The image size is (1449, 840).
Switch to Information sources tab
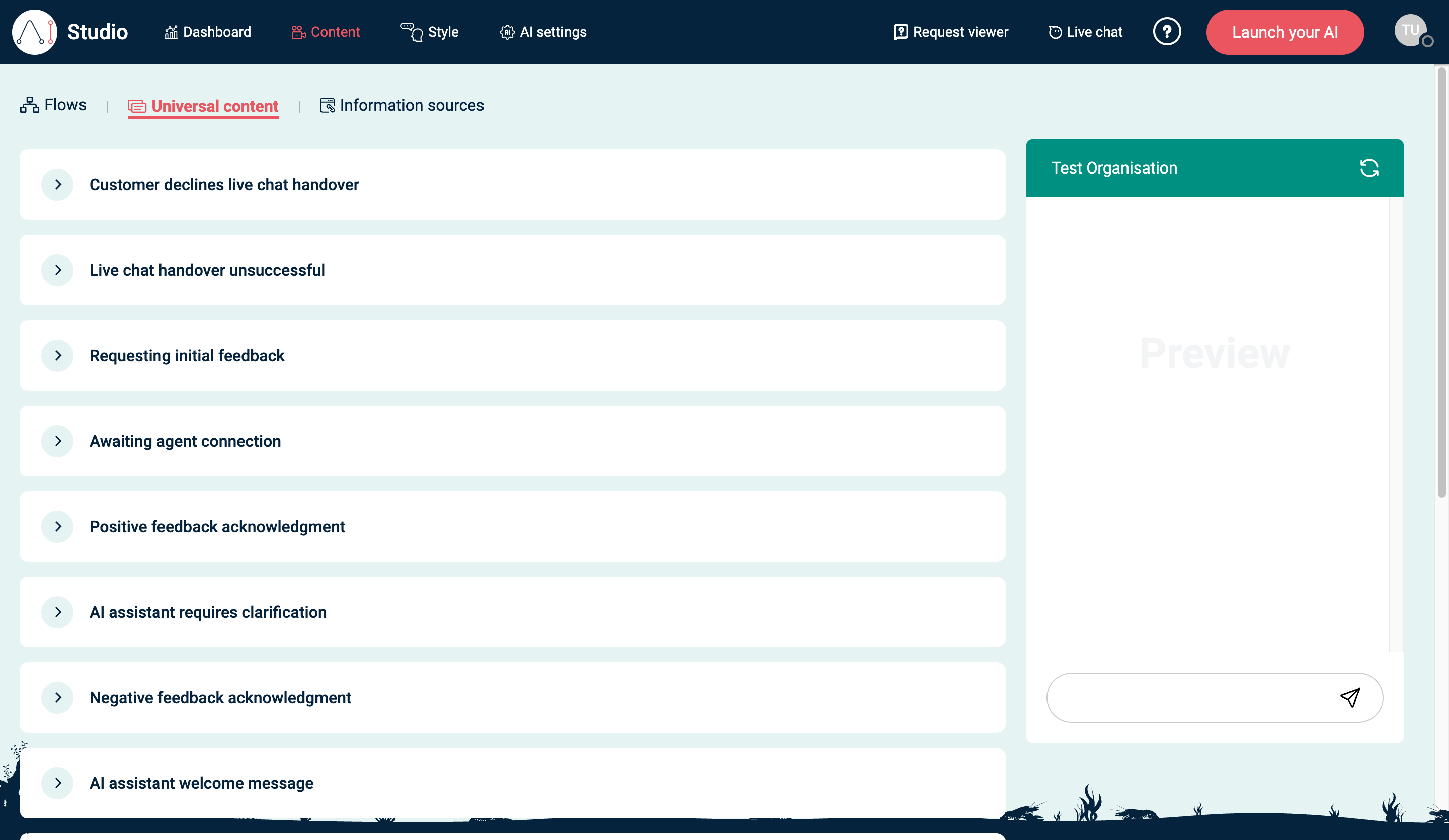[402, 106]
